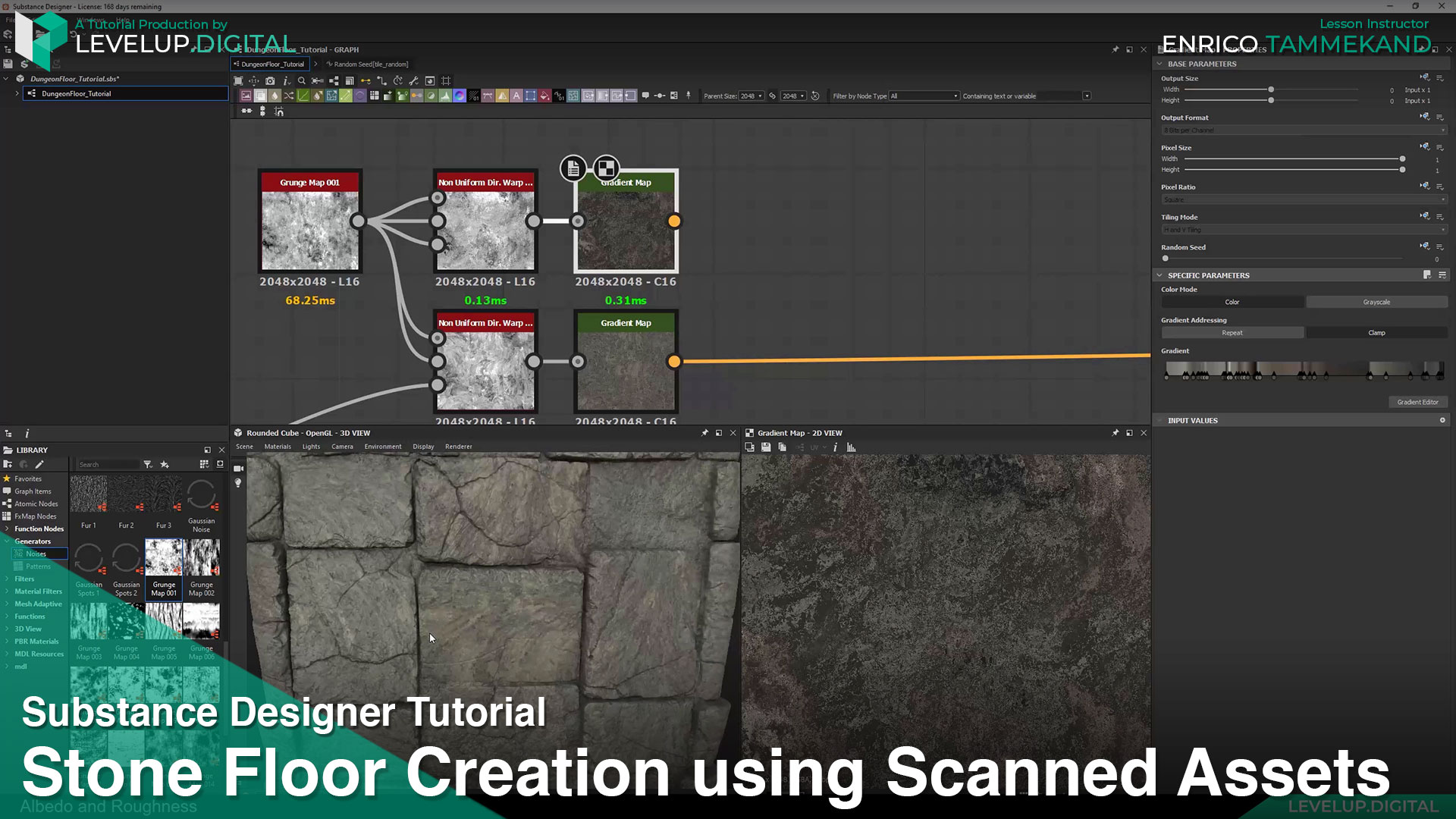The image size is (1456, 819).
Task: Click the Gradient color bar
Action: [x=1304, y=369]
